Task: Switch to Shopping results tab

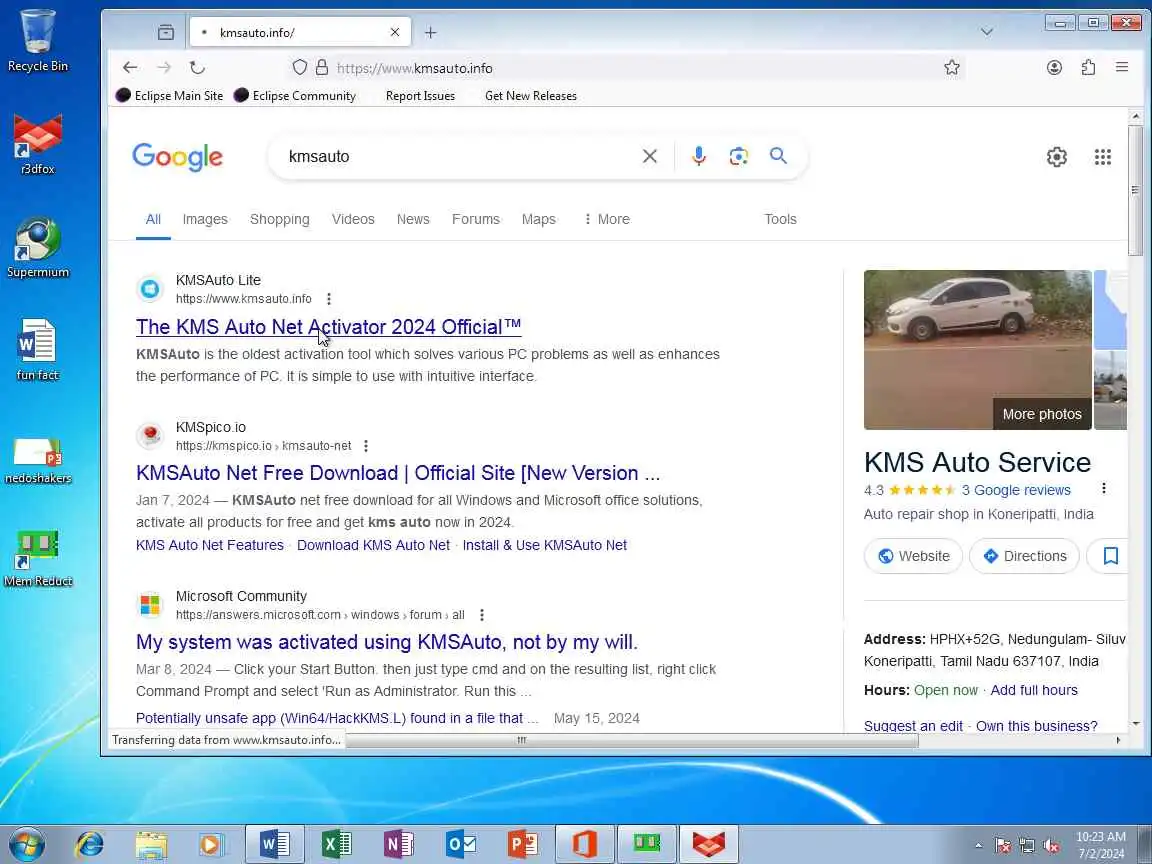Action: coord(279,219)
